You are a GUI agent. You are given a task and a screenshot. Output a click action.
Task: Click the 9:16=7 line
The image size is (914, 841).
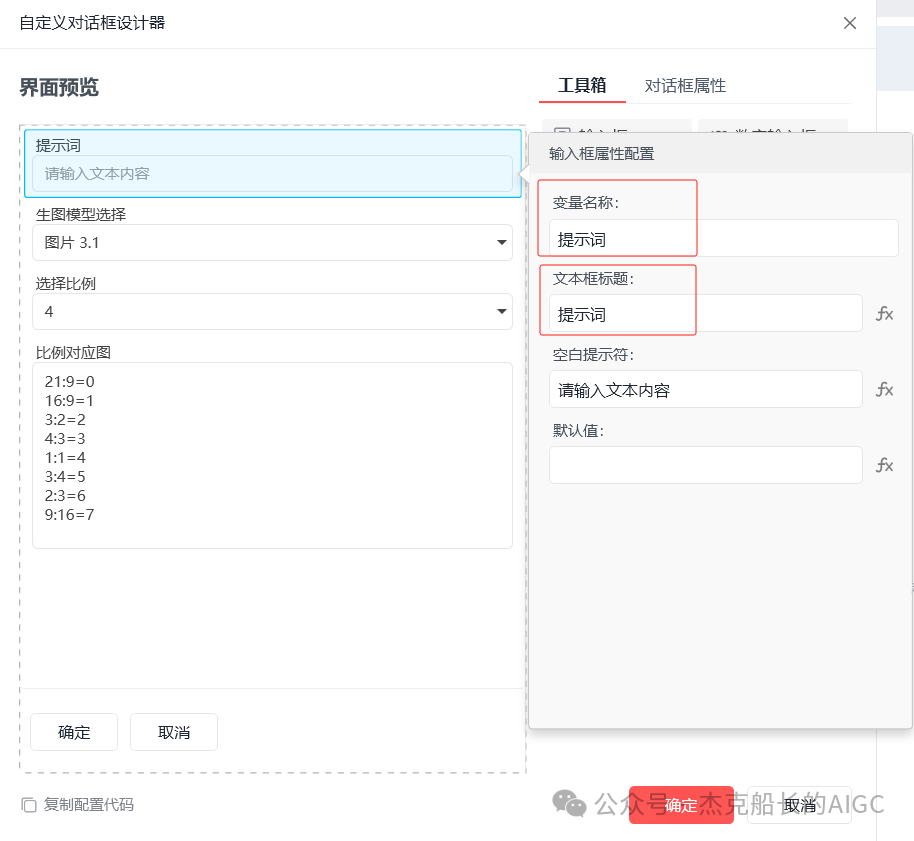pos(69,515)
